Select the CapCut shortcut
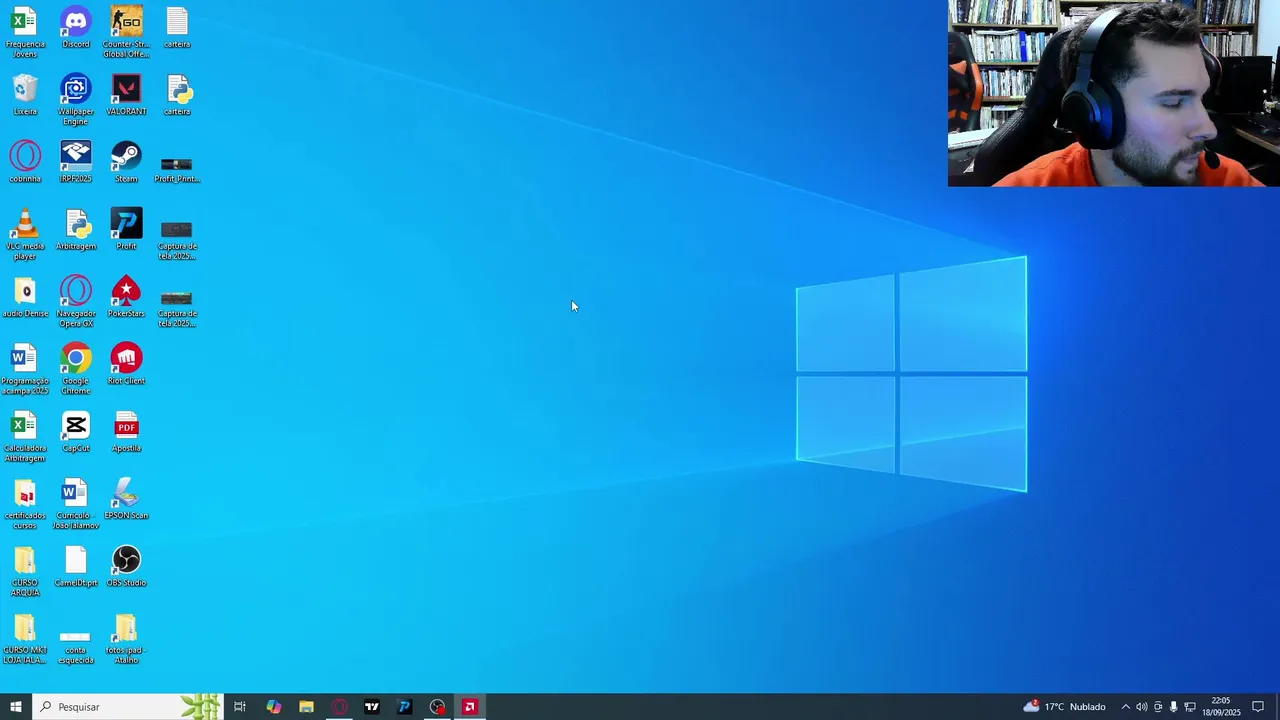The width and height of the screenshot is (1280, 720). (76, 432)
